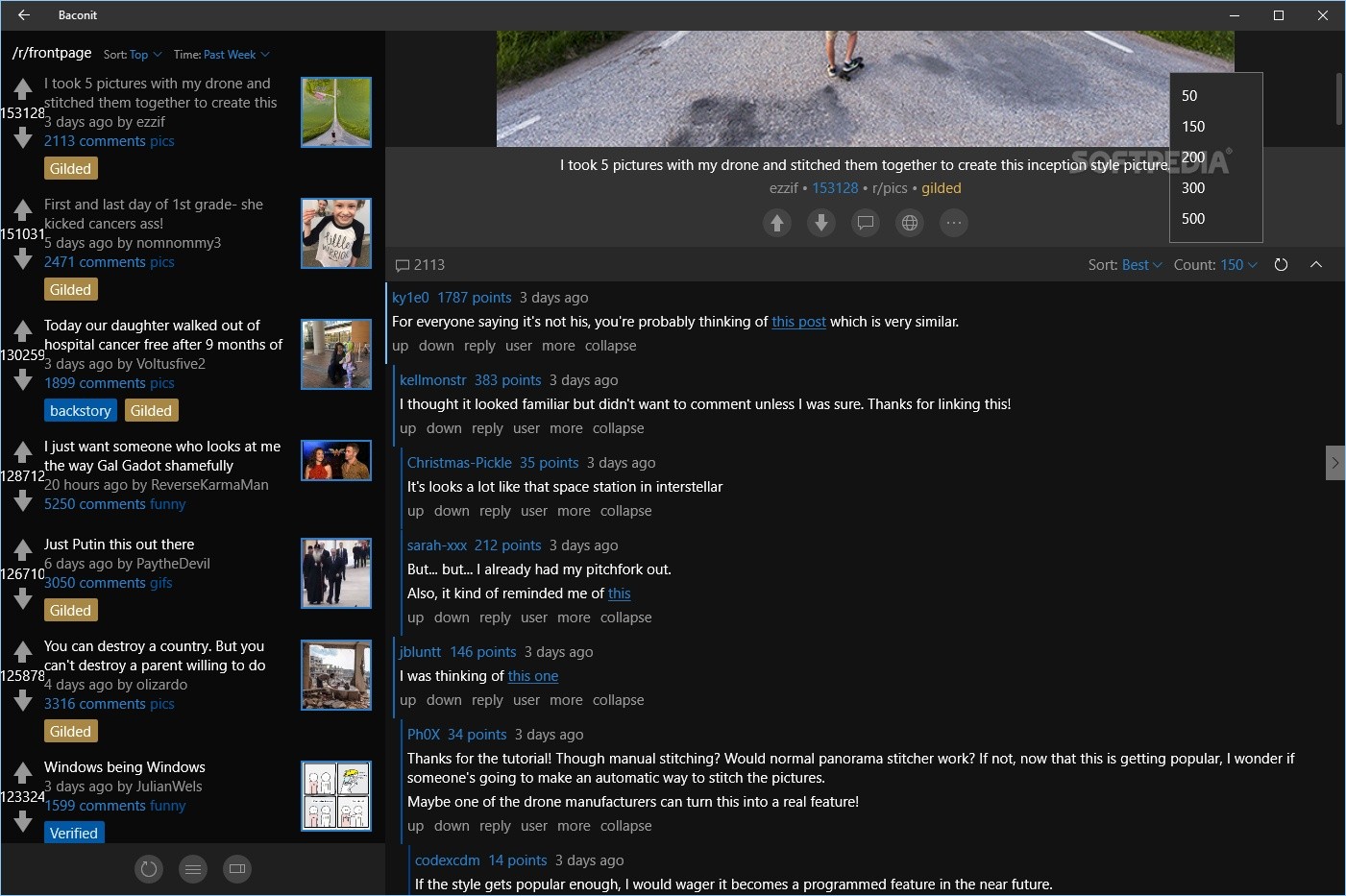Open the drone landscape post thumbnail
The height and width of the screenshot is (896, 1346).
coord(336,112)
